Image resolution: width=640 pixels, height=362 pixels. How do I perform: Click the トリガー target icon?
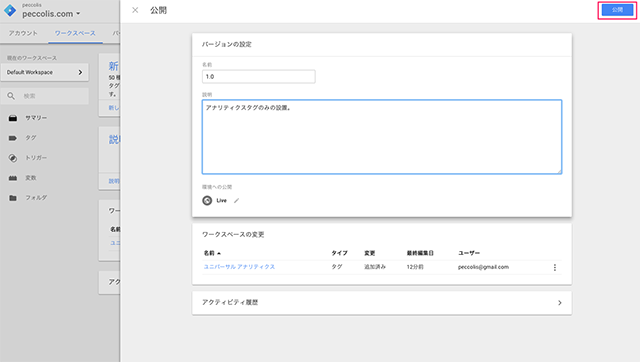point(13,158)
